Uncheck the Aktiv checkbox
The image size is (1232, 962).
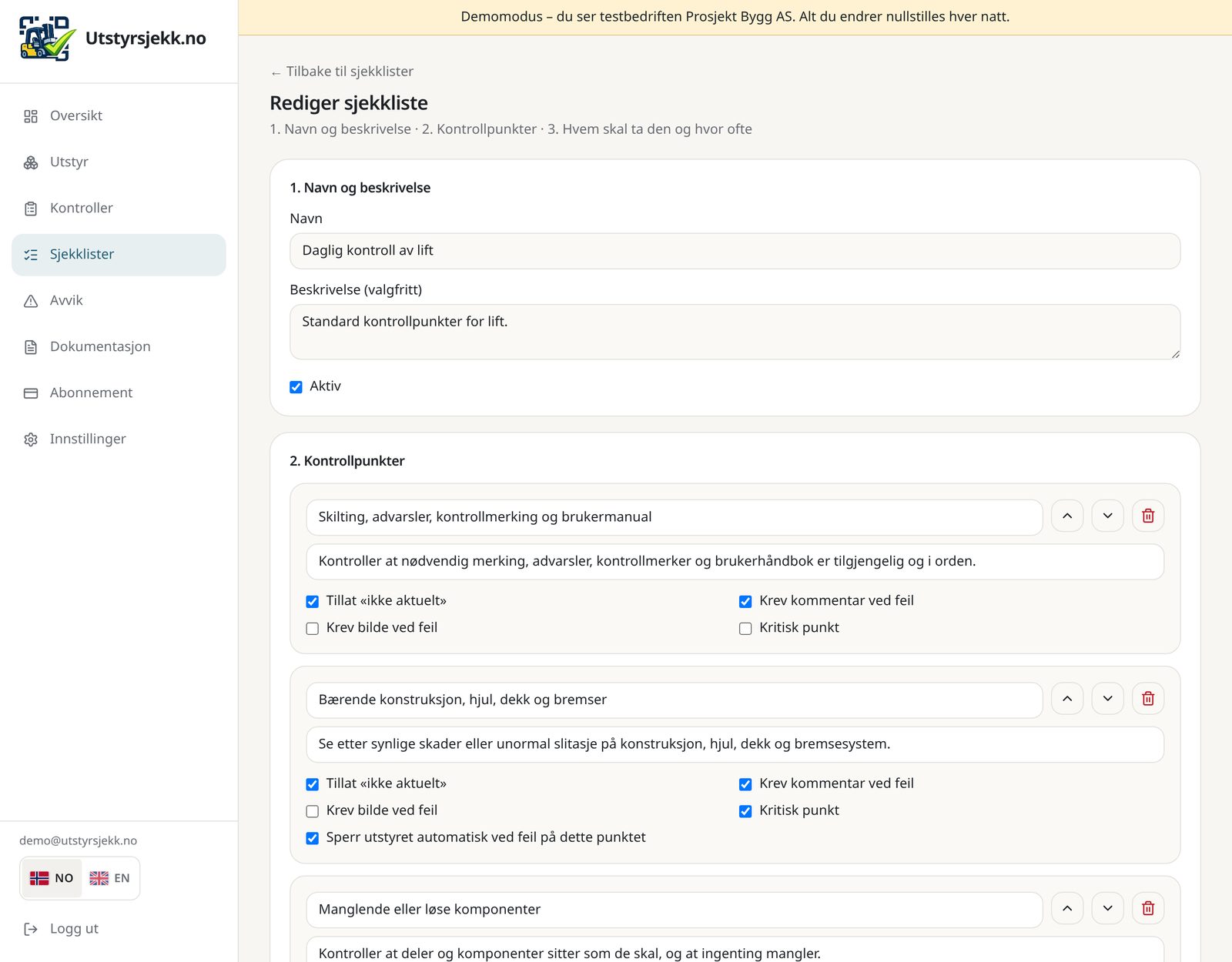coord(296,387)
